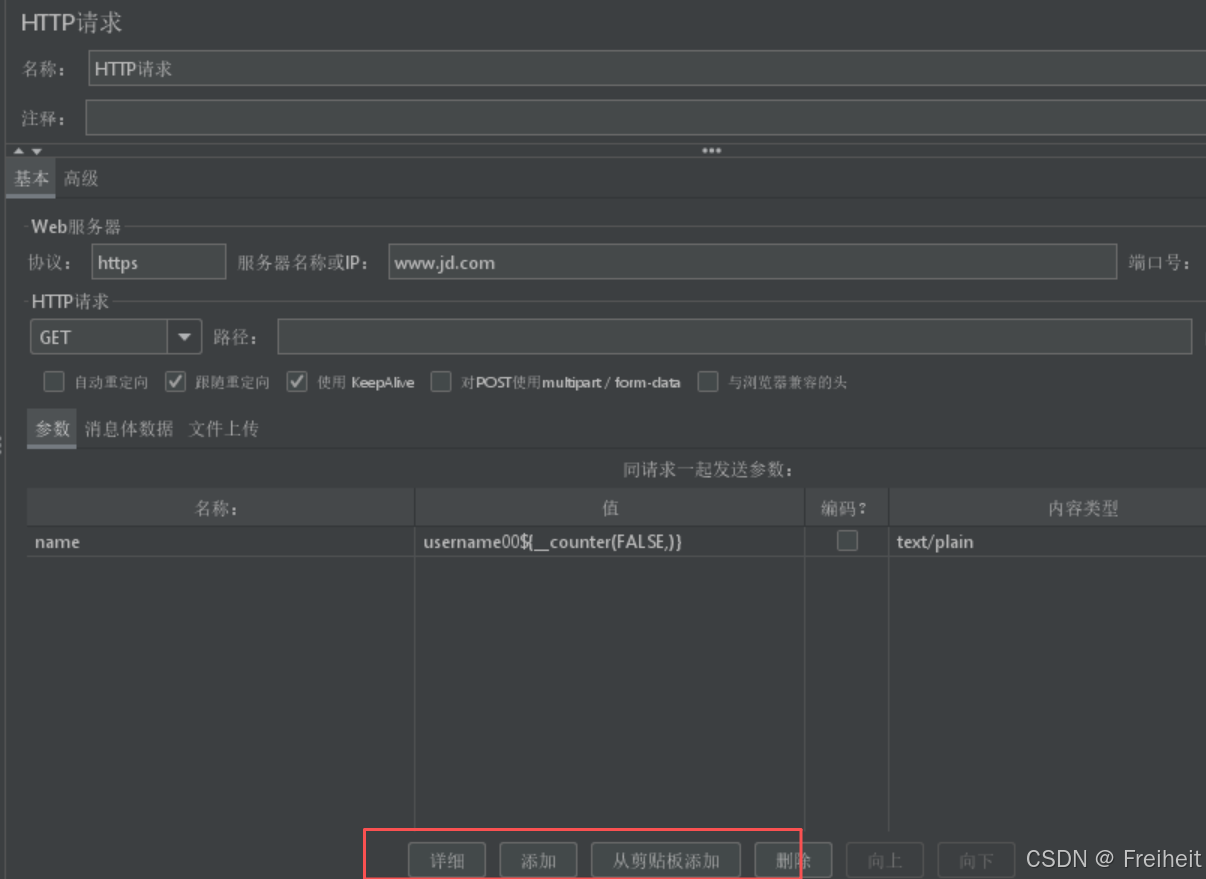This screenshot has height=879, width=1206.
Task: Uncheck 使用 KeepAlive checkbox
Action: point(297,382)
